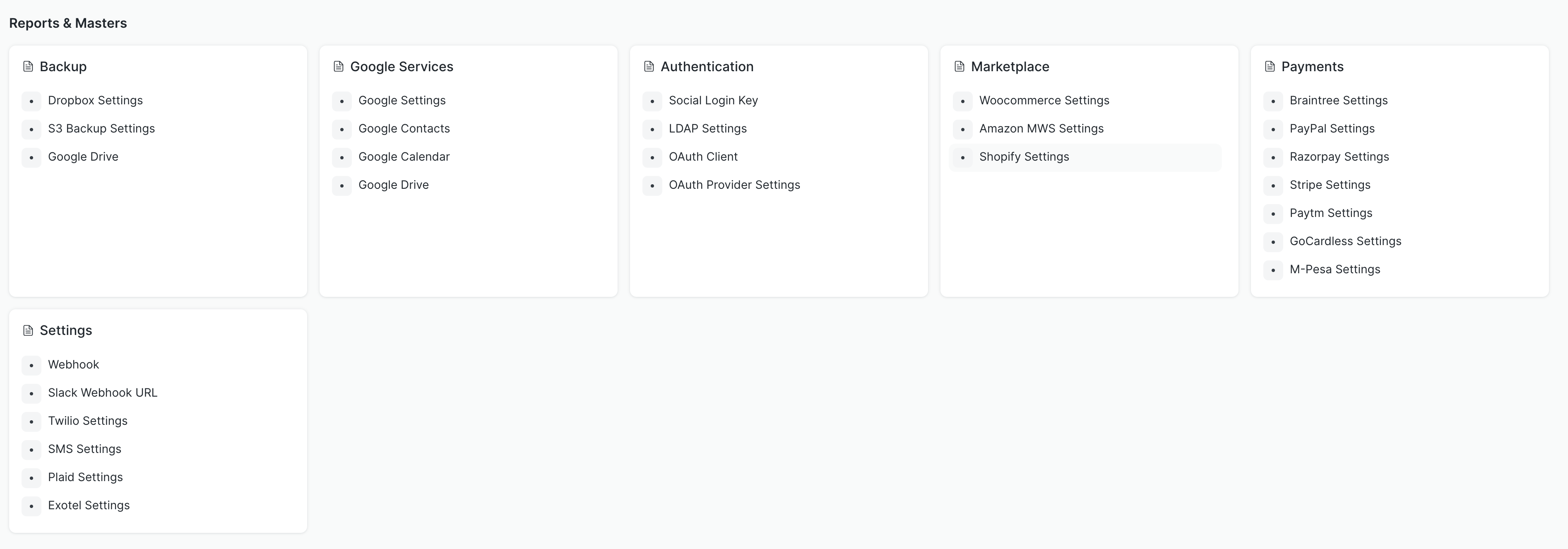This screenshot has height=549, width=1568.
Task: Open Amazon MWS Settings
Action: point(1041,128)
